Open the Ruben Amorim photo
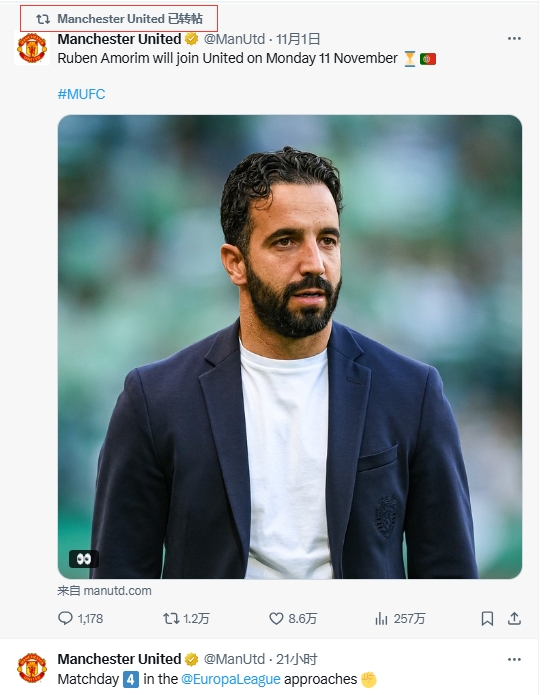 point(290,347)
